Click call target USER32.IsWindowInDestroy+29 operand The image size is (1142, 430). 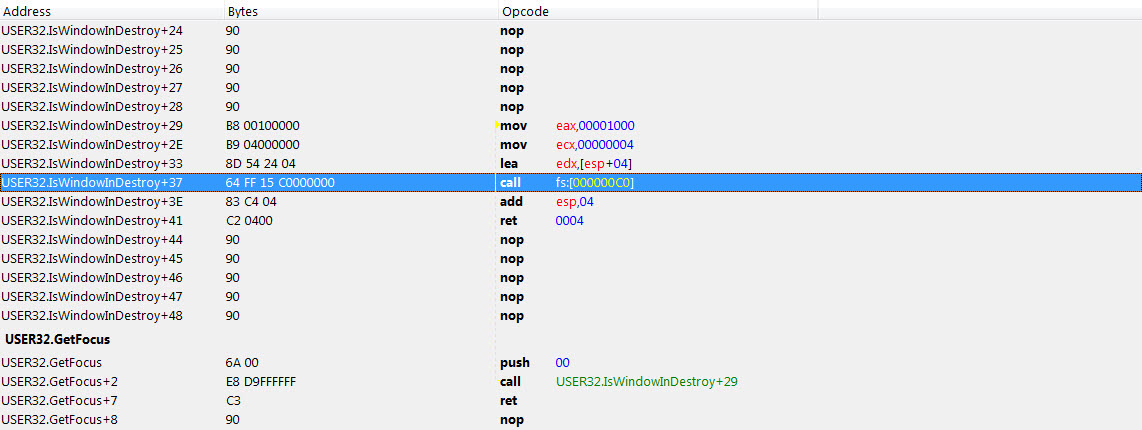click(x=646, y=382)
